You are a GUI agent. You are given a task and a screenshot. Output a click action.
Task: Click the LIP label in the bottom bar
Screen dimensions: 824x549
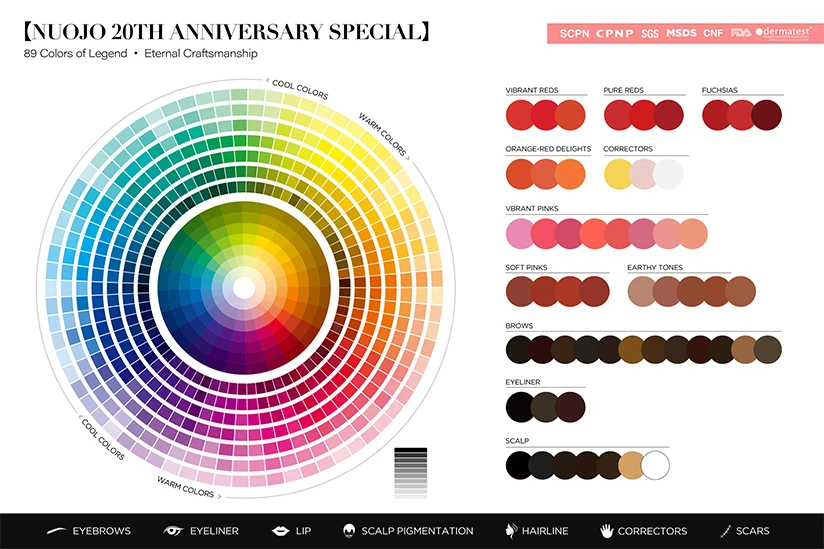pyautogui.click(x=303, y=531)
